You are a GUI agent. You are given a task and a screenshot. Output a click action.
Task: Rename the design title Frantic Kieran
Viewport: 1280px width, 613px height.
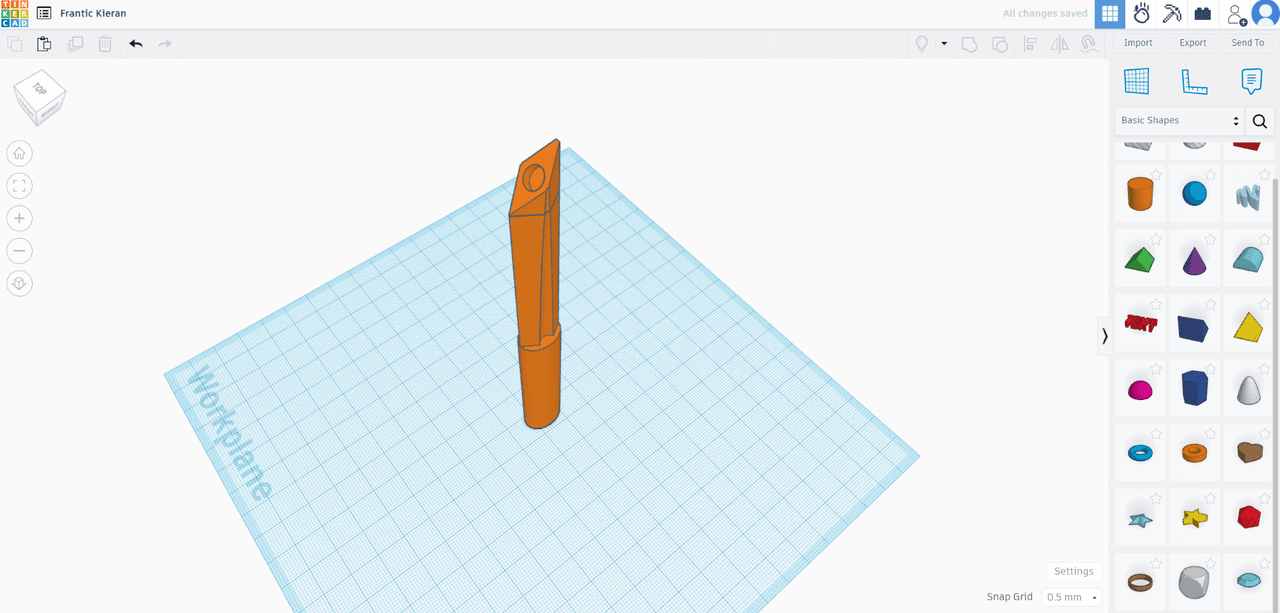pyautogui.click(x=93, y=14)
